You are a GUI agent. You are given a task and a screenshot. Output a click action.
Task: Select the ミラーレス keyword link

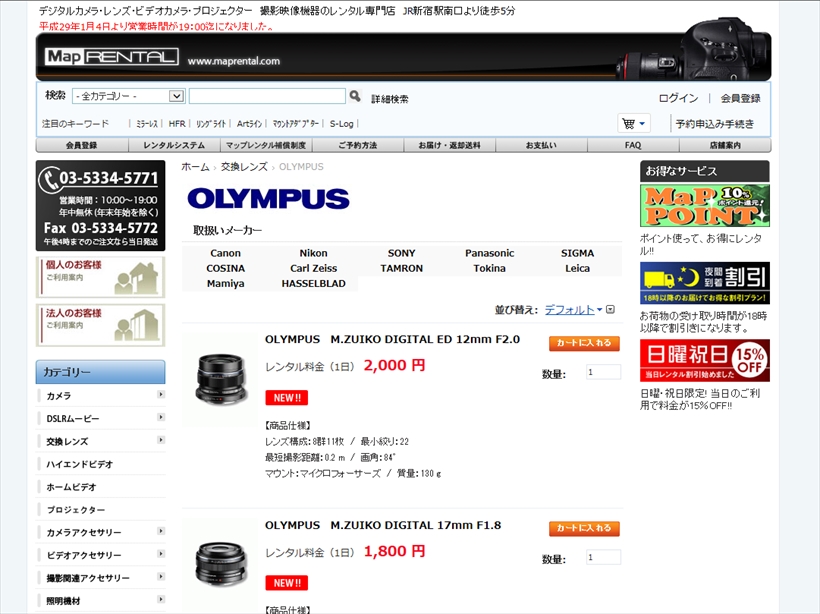click(146, 124)
